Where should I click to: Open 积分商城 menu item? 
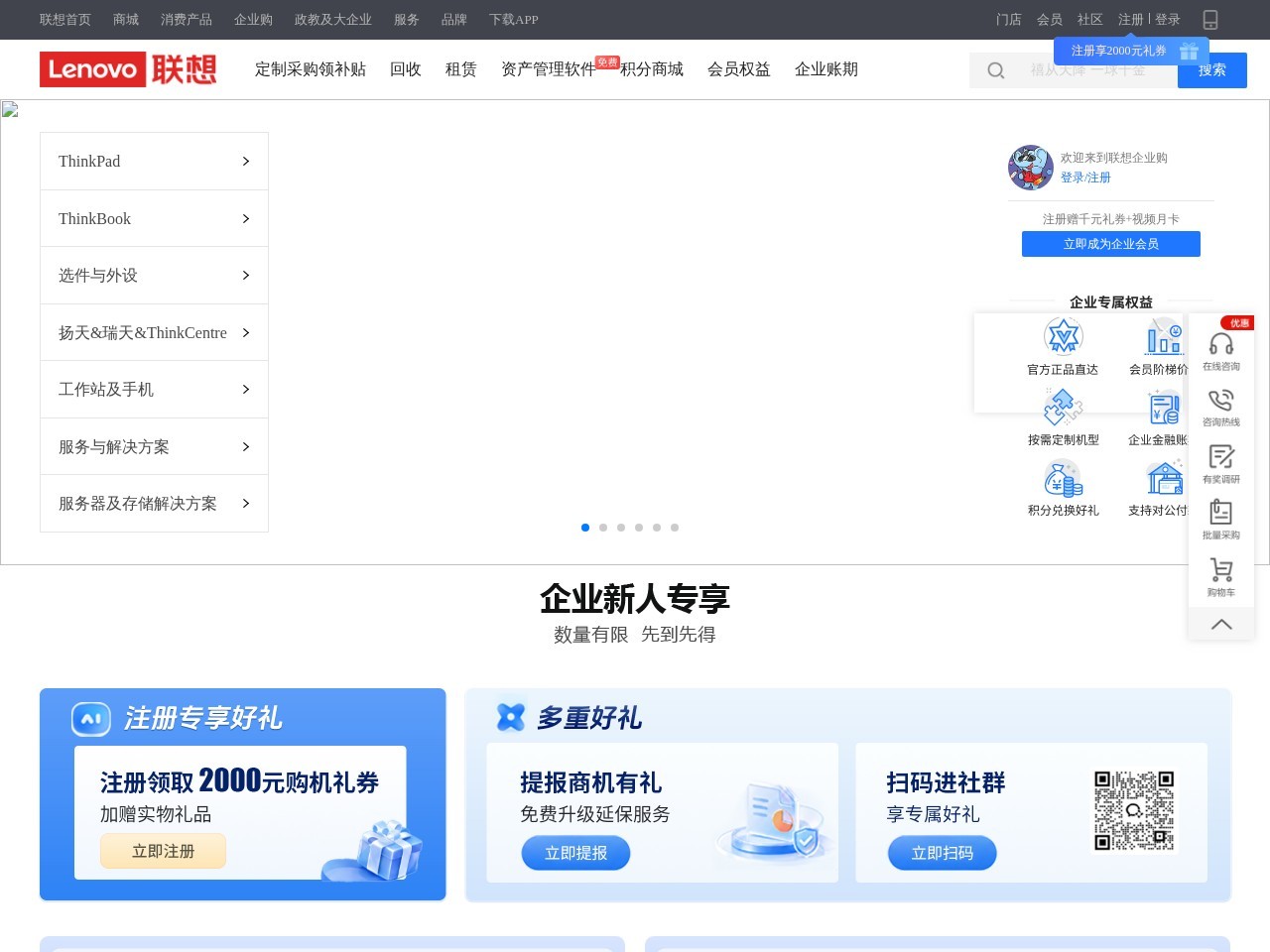point(652,69)
